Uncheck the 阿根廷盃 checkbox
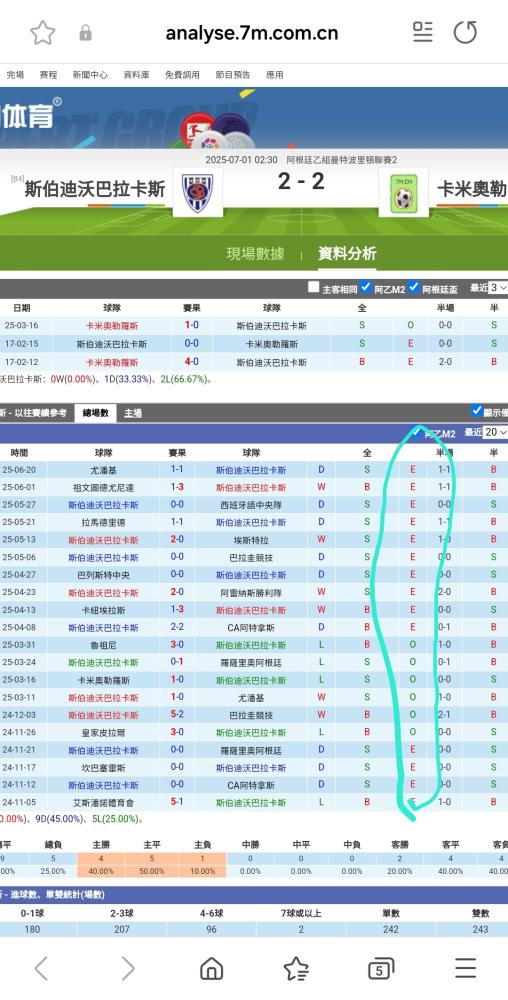This screenshot has height=1000, width=508. (414, 287)
